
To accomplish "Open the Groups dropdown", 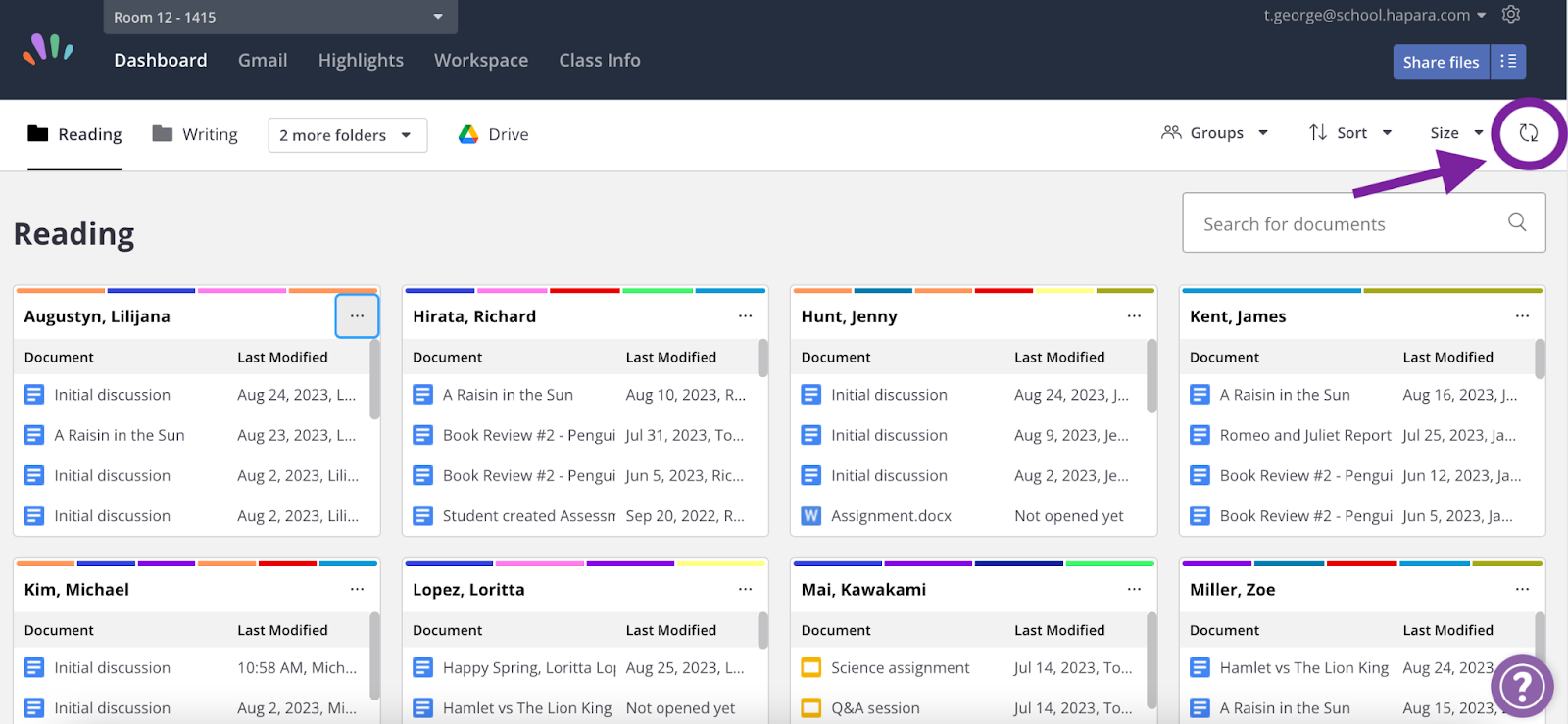I will pos(1215,133).
